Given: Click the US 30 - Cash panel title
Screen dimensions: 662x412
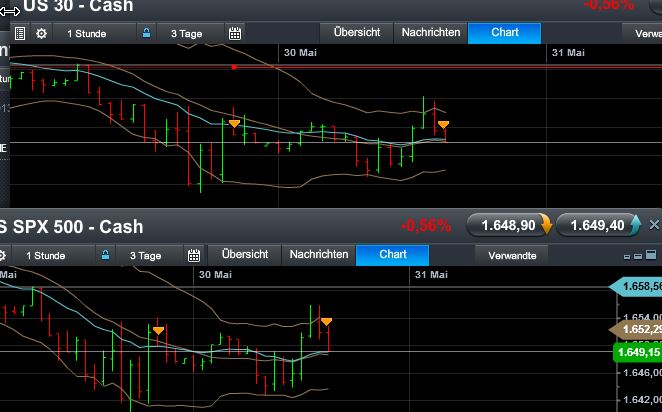Looking at the screenshot, I should [x=79, y=6].
